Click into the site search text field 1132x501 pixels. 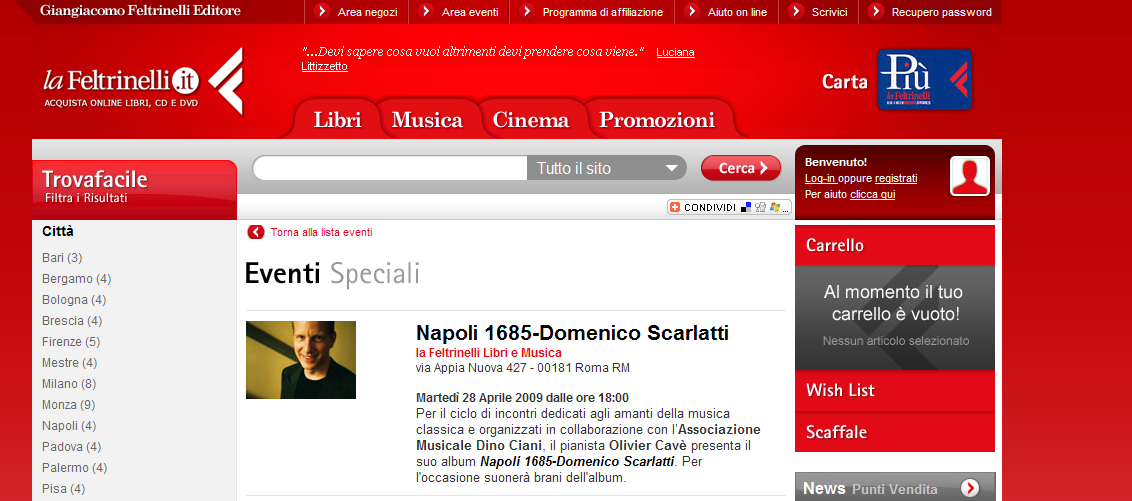tap(390, 168)
